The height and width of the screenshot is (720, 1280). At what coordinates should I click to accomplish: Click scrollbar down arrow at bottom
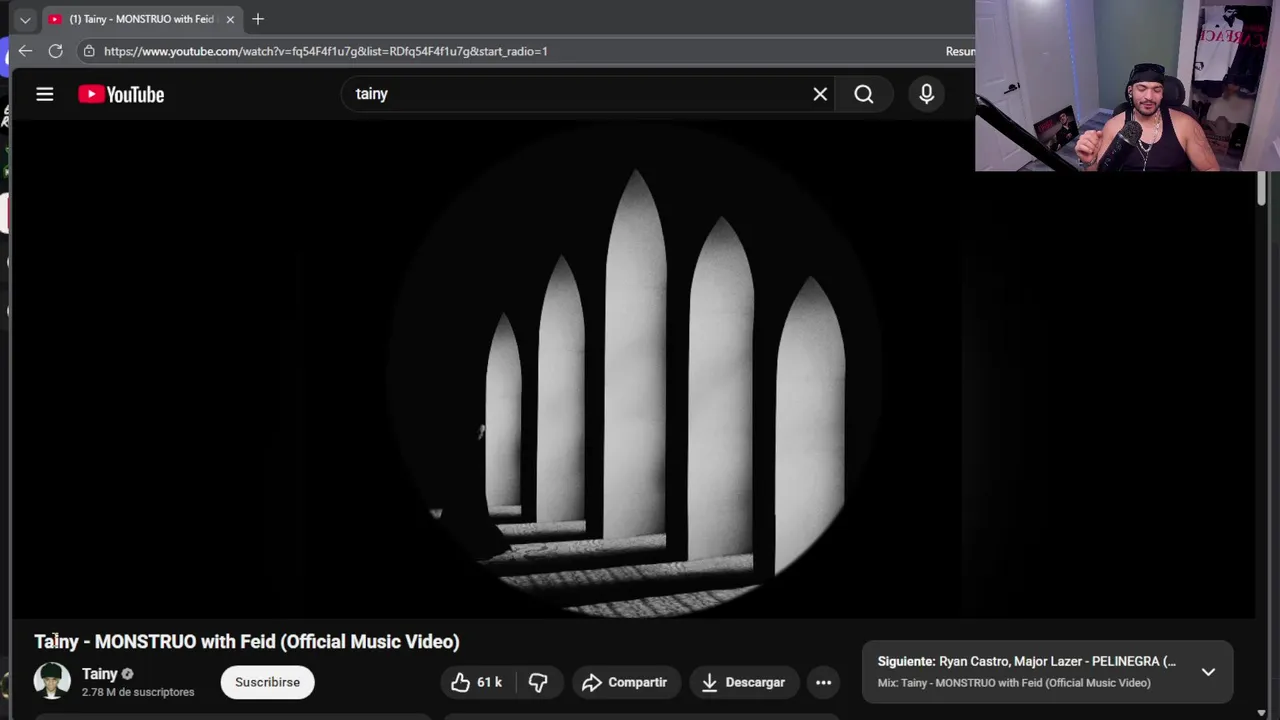(1262, 712)
